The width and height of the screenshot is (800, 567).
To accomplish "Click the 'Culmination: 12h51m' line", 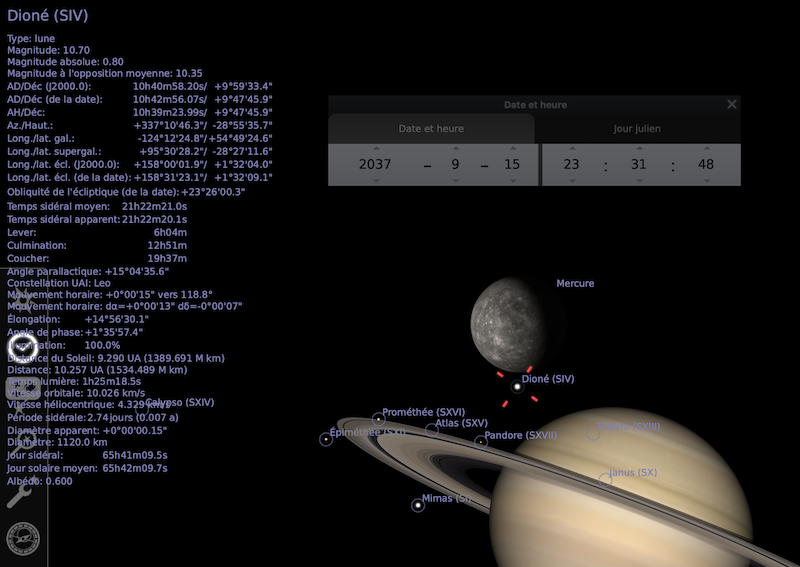I will click(x=97, y=245).
